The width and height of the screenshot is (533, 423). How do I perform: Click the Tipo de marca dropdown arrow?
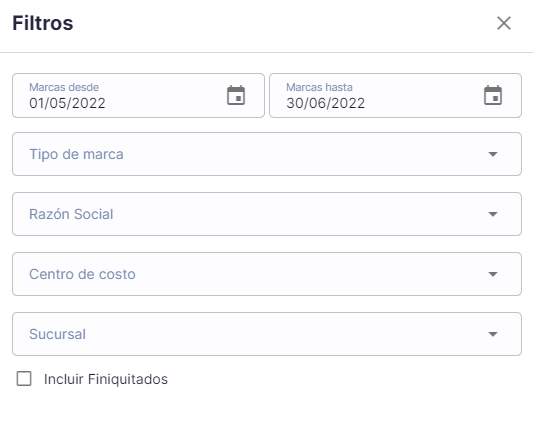tap(493, 154)
